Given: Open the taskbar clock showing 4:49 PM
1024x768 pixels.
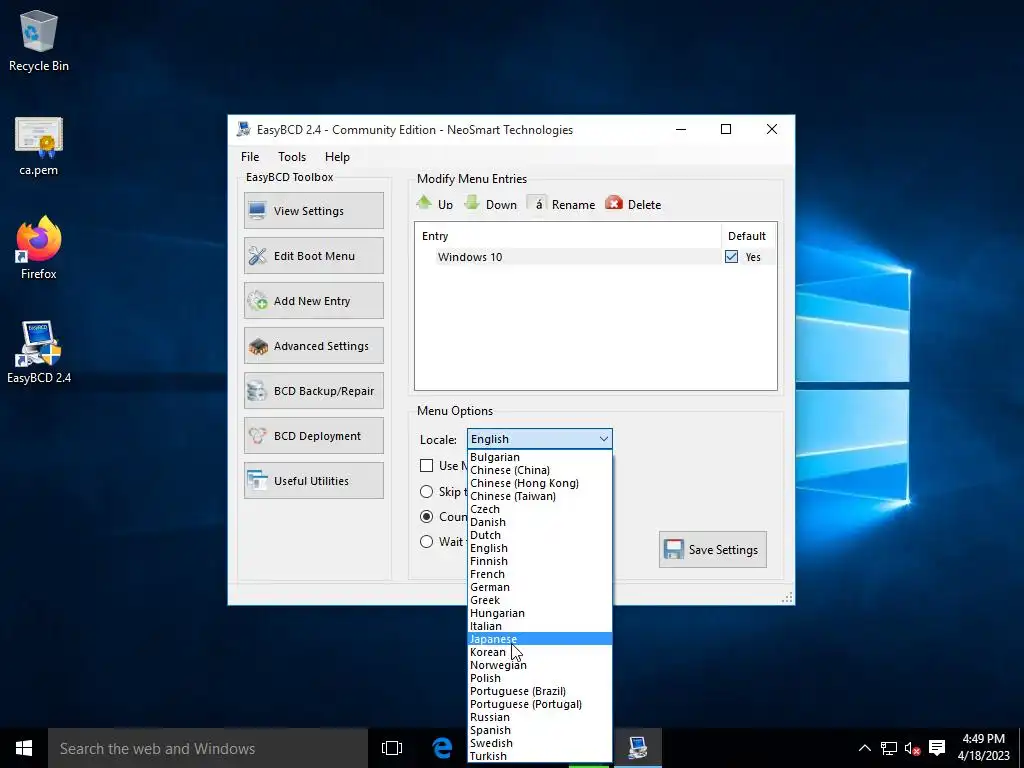Looking at the screenshot, I should coord(984,748).
